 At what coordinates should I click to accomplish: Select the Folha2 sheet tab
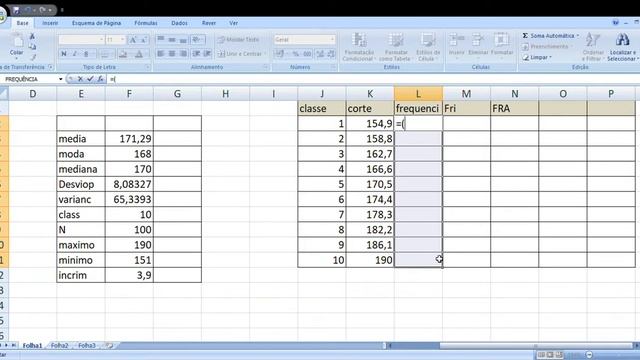click(60, 346)
